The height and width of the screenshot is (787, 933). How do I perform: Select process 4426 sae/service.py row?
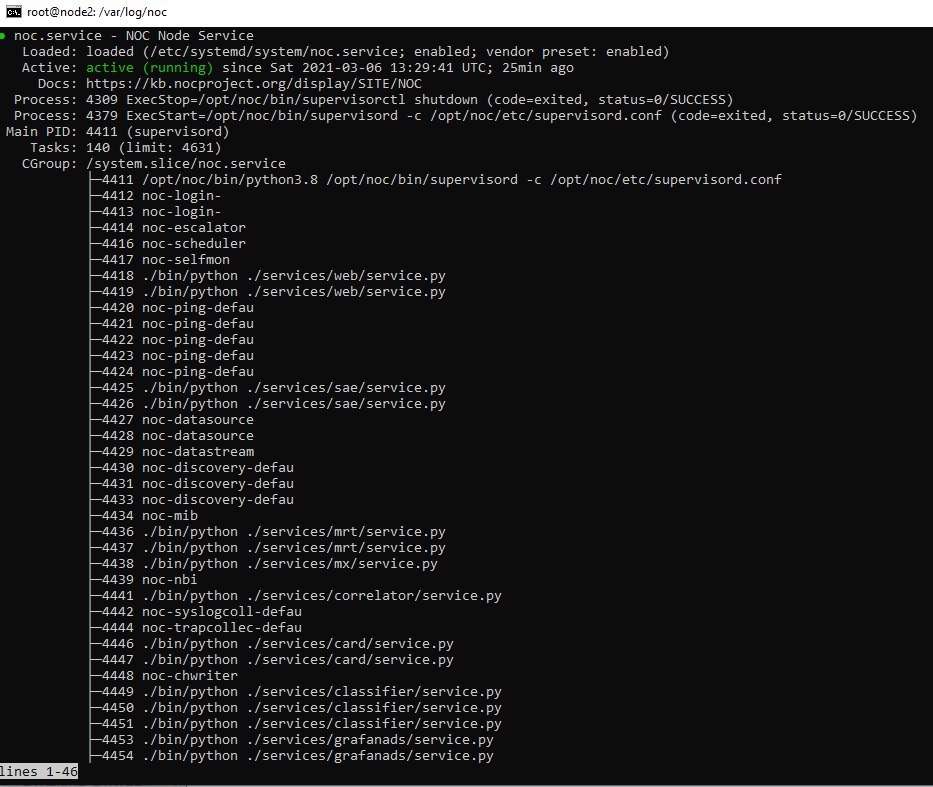point(268,404)
